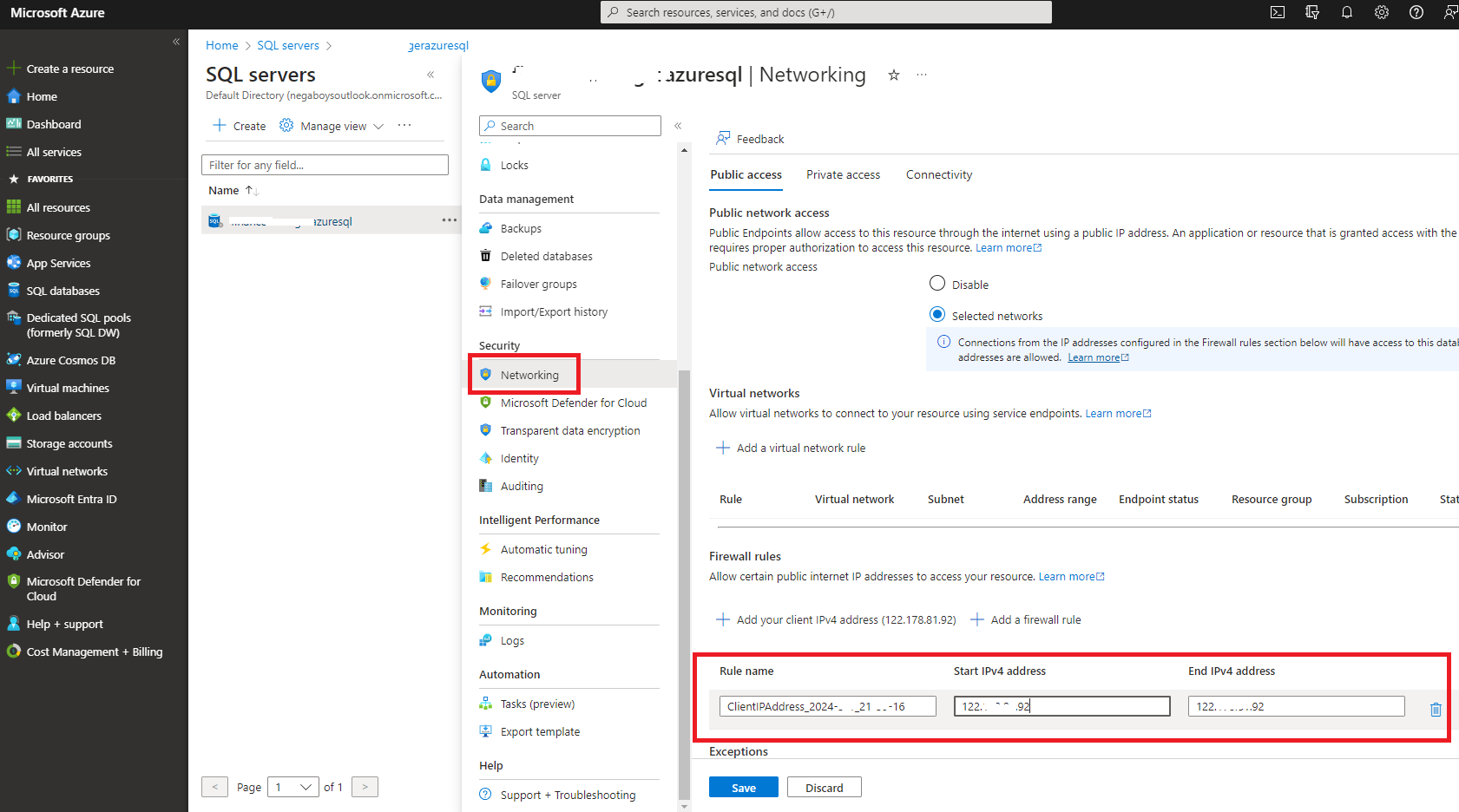This screenshot has width=1459, height=812.
Task: Open Deleted databases
Action: pyautogui.click(x=547, y=256)
